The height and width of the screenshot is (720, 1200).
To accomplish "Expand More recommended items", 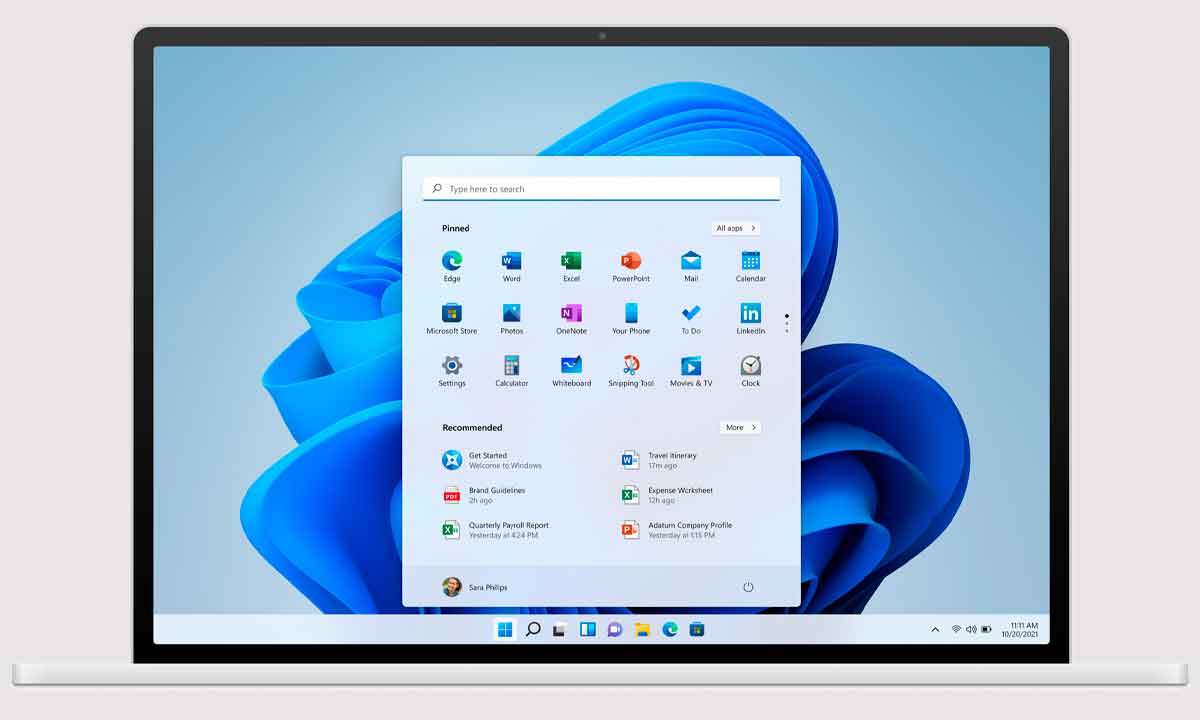I will point(739,427).
